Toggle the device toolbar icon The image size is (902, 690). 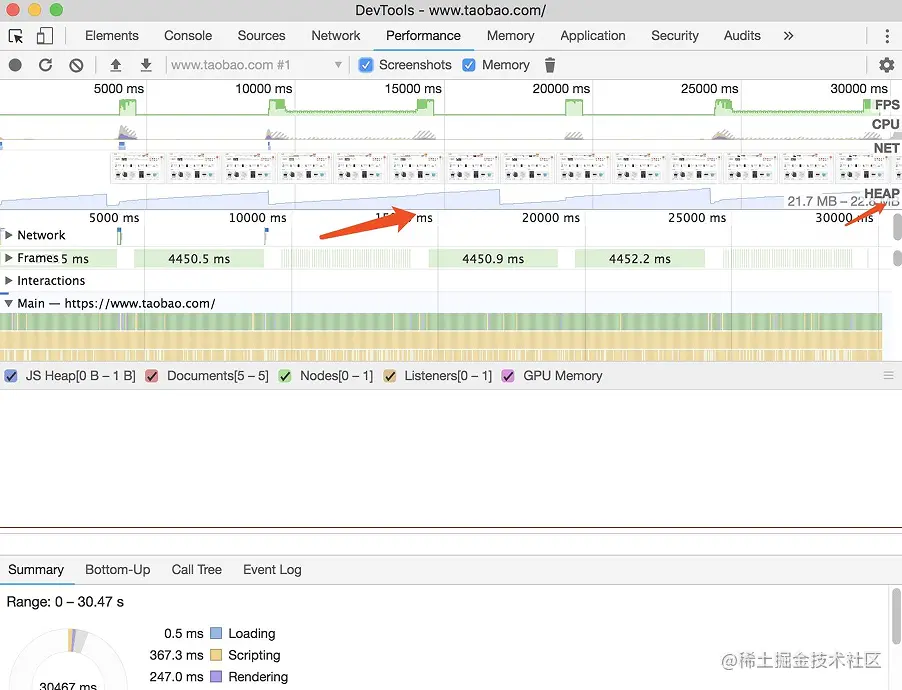coord(45,36)
